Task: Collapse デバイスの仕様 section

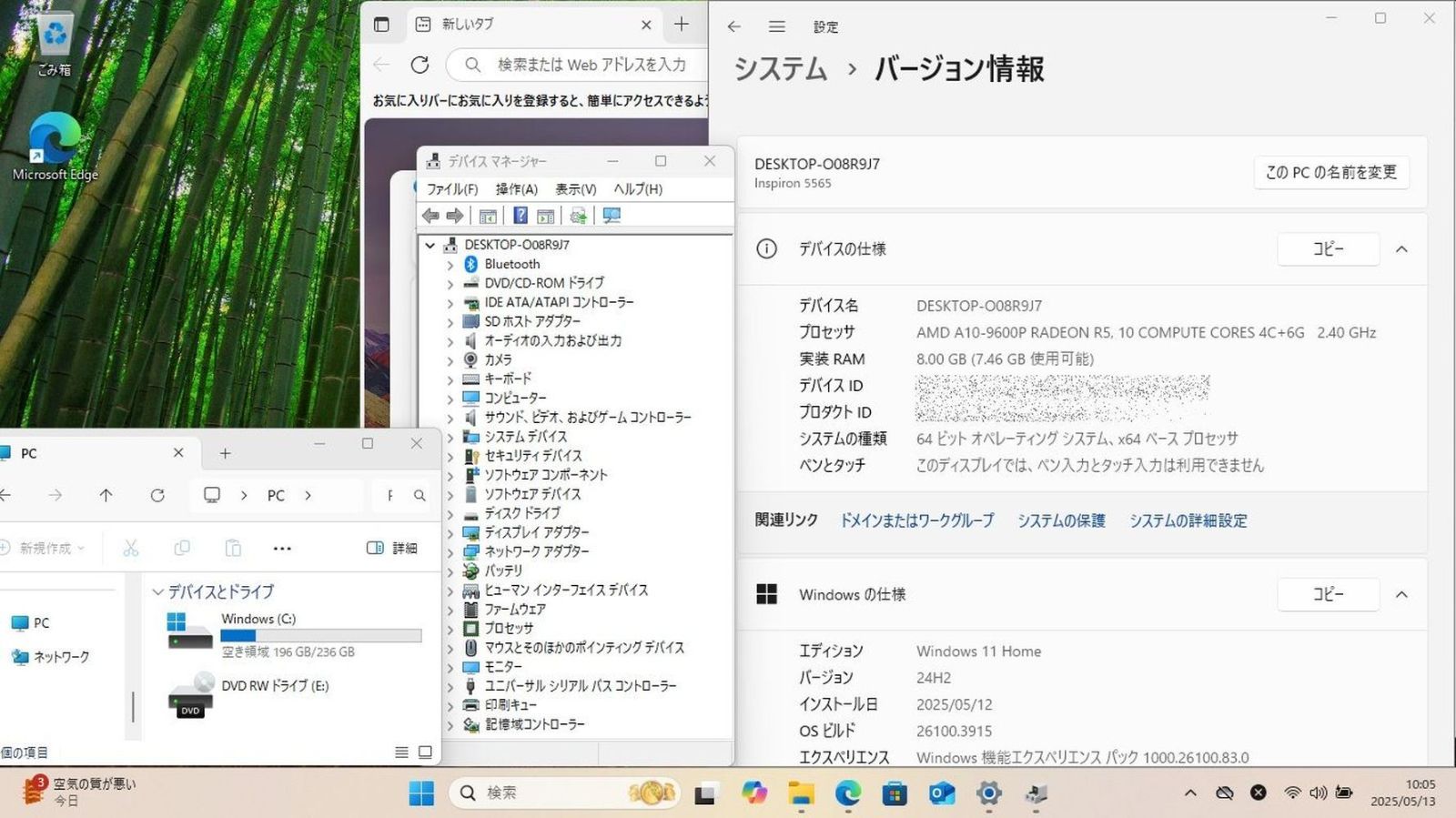Action: coord(1401,249)
